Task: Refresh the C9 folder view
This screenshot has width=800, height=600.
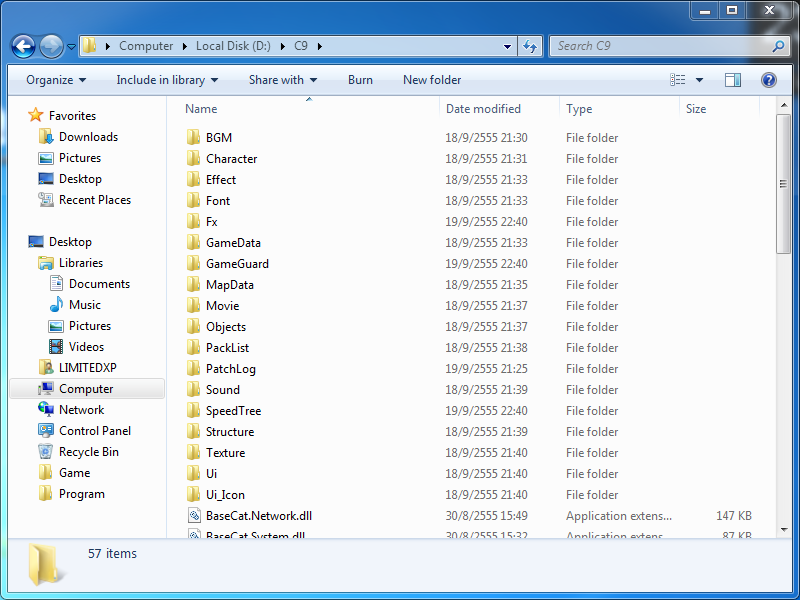Action: pyautogui.click(x=530, y=46)
